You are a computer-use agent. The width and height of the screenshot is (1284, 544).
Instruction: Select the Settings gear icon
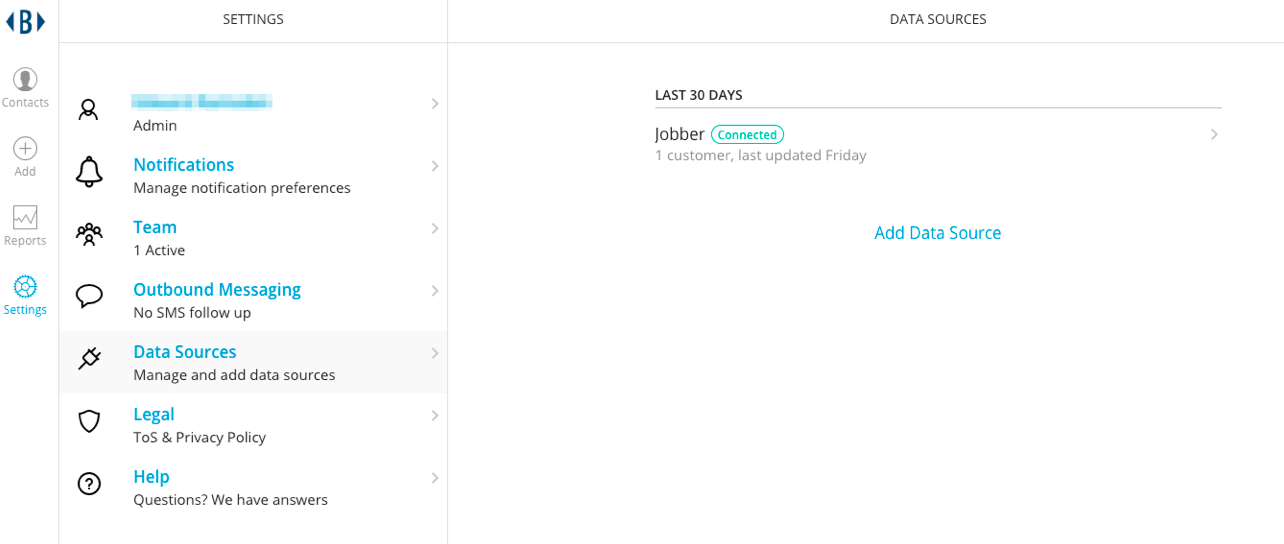pos(25,286)
